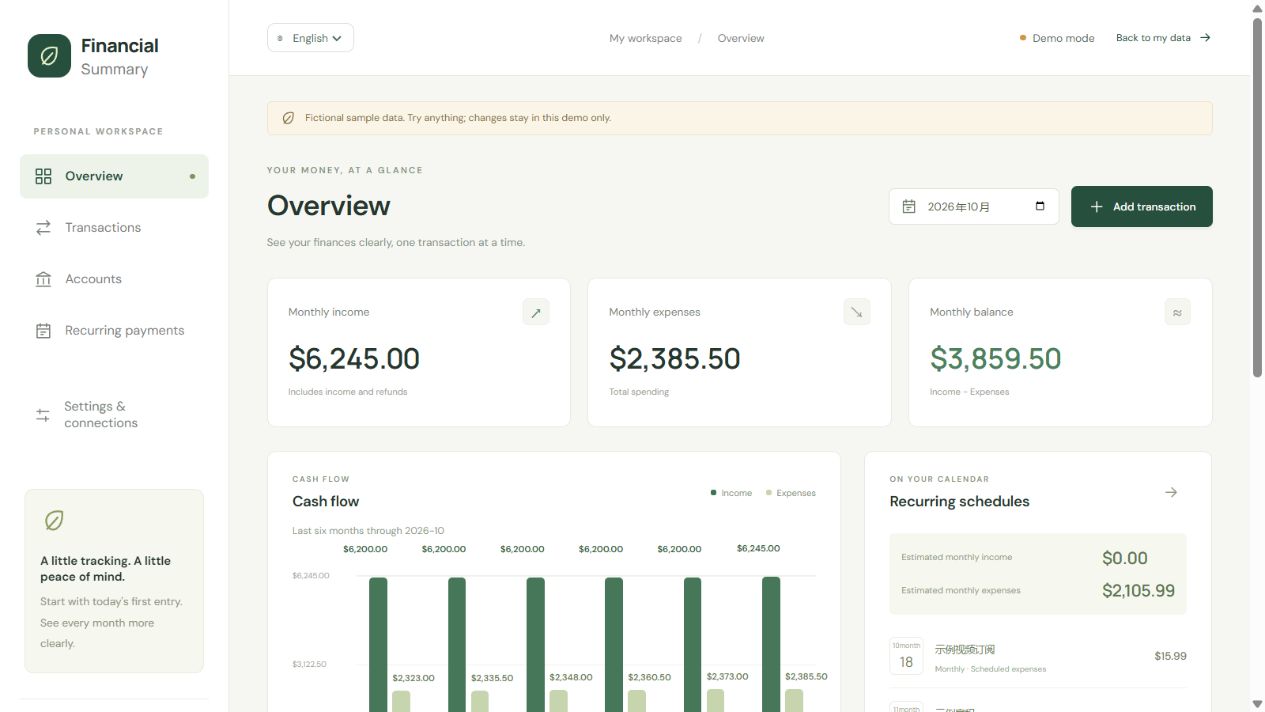The height and width of the screenshot is (712, 1265).
Task: Click the Accounts bank icon
Action: 43,279
